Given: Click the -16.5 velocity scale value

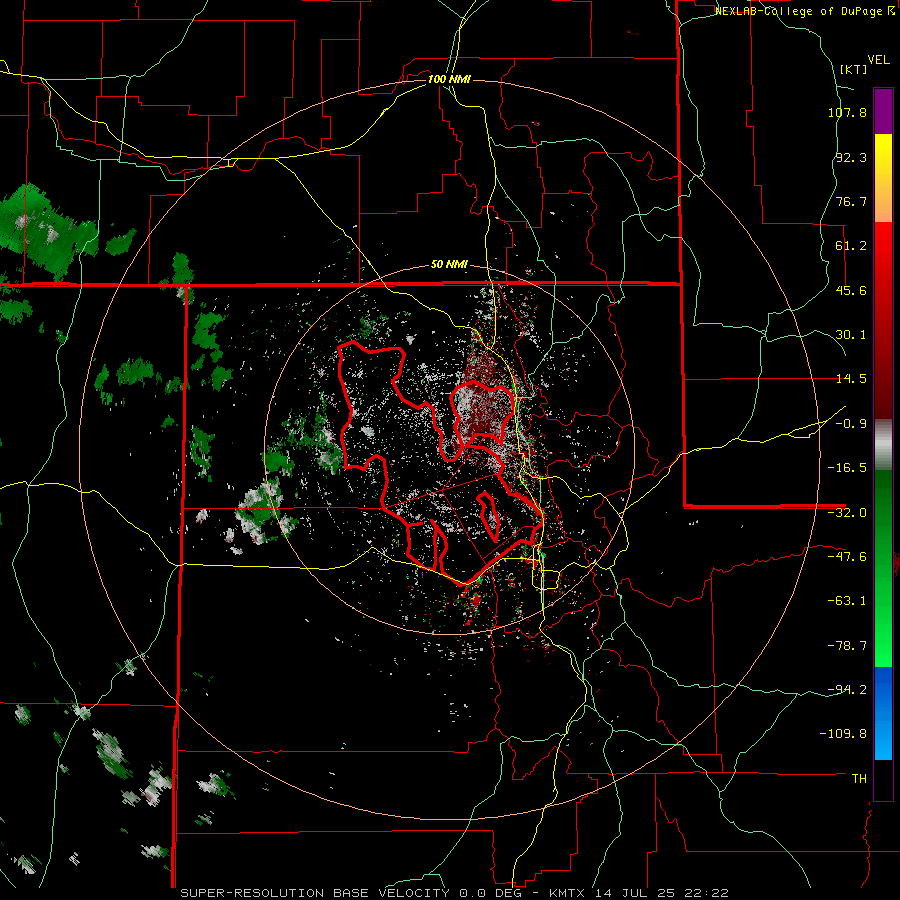Looking at the screenshot, I should [847, 468].
